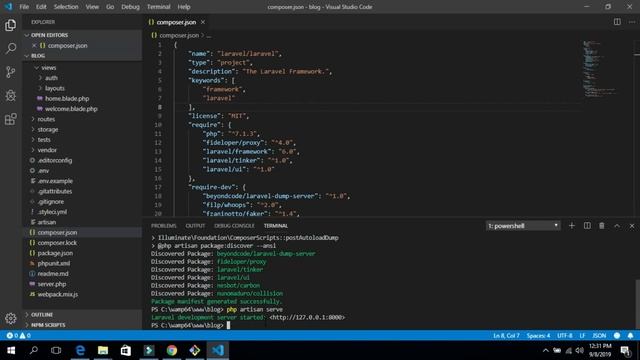Open the Debug view in activity bar
This screenshot has width=640, height=360.
[x=11, y=96]
